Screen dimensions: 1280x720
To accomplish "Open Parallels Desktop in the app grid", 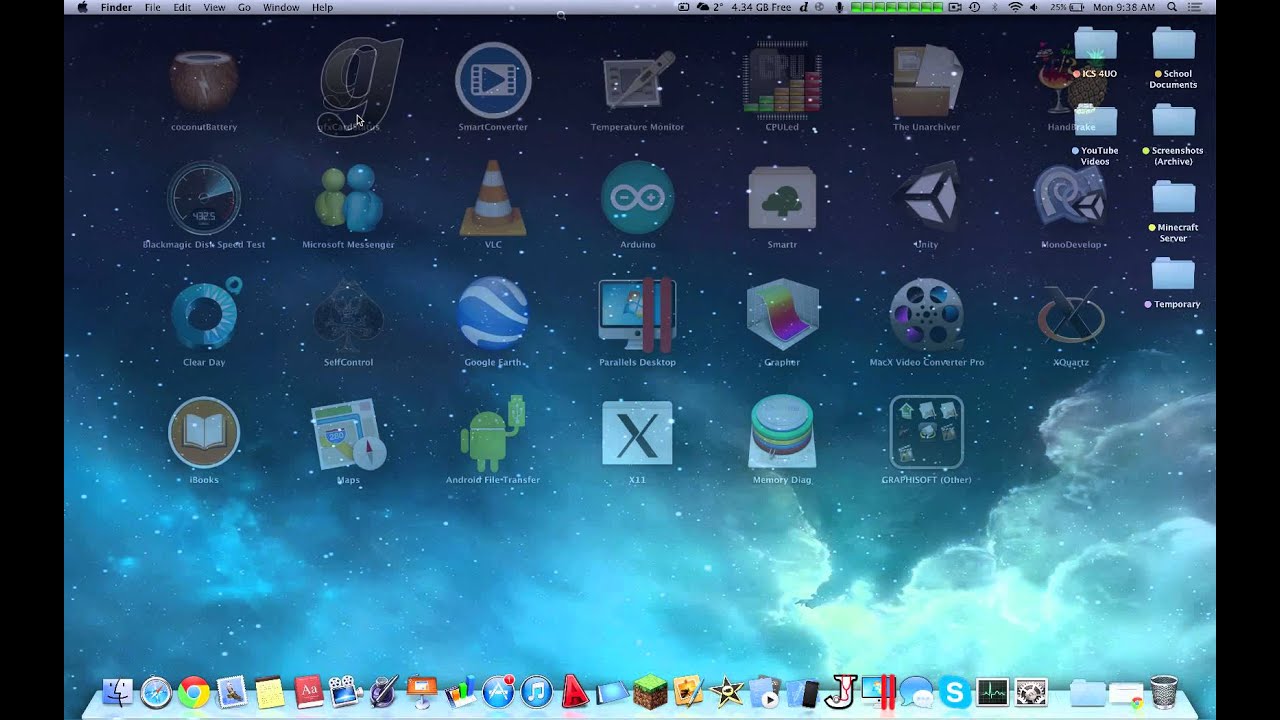I will point(637,314).
